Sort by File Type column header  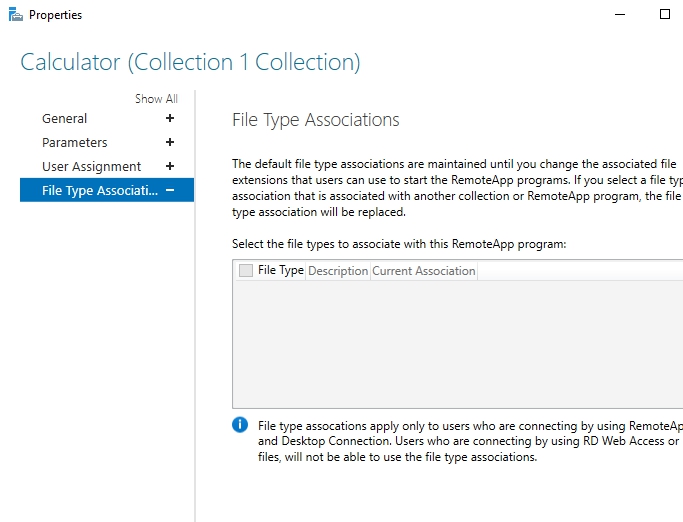280,271
